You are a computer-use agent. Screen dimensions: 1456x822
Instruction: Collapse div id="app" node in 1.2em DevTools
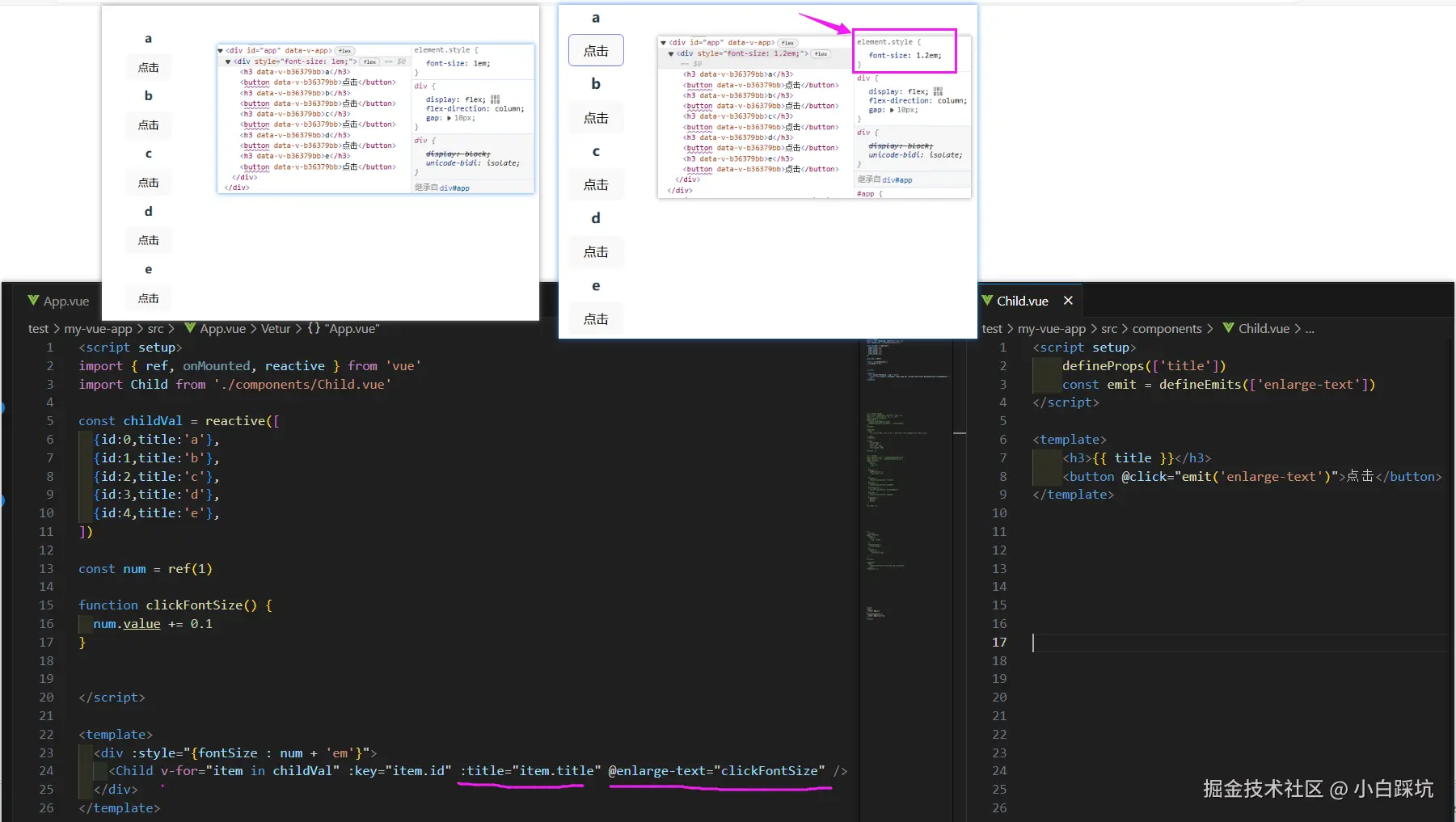point(664,43)
